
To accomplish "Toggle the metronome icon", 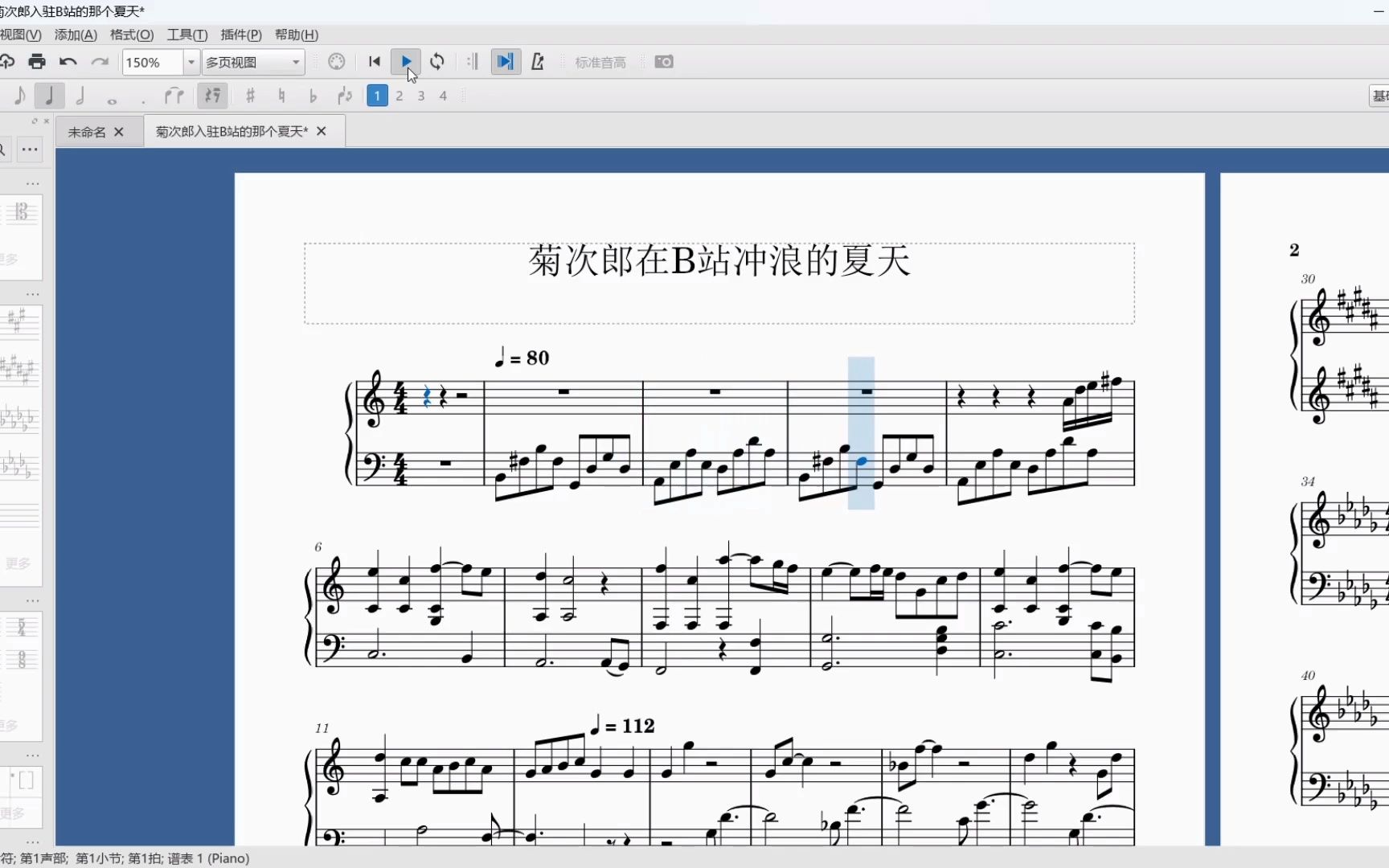I will tap(538, 62).
